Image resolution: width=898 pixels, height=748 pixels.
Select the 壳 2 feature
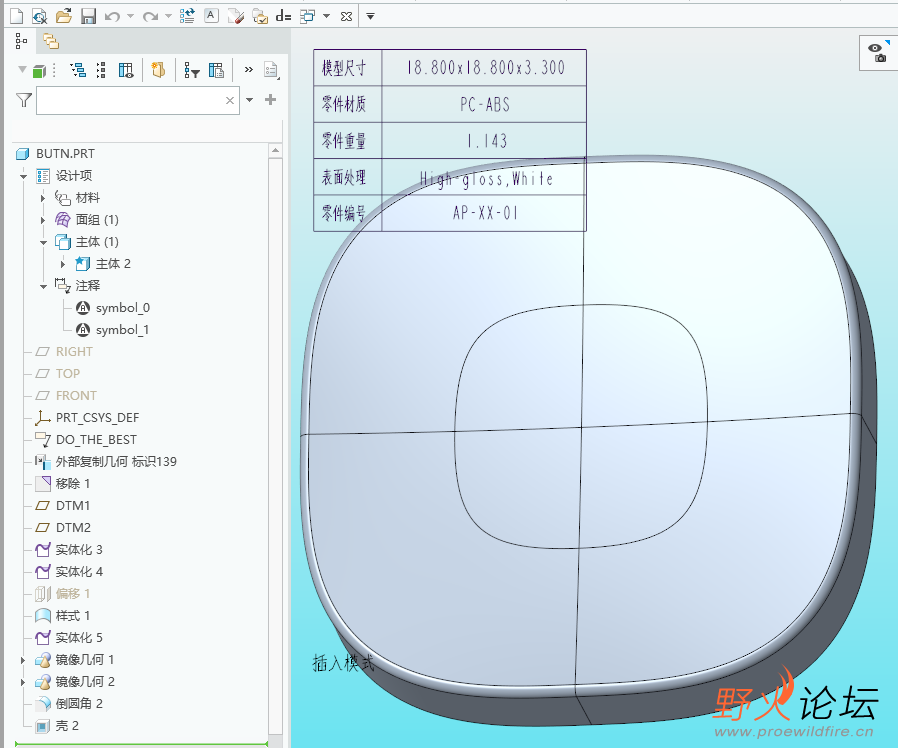[x=67, y=726]
